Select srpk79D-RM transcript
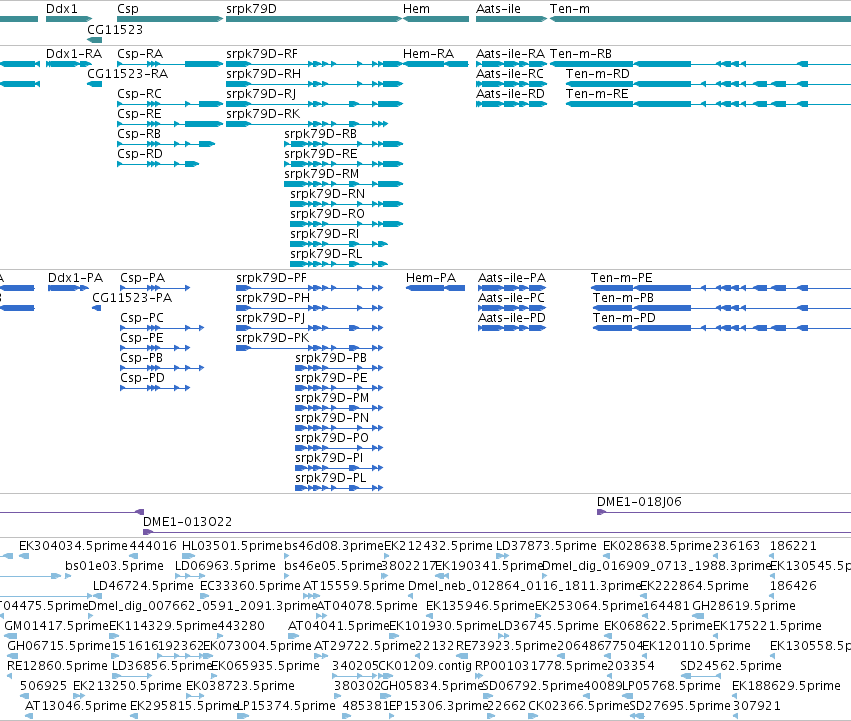The image size is (851, 721). tap(344, 184)
